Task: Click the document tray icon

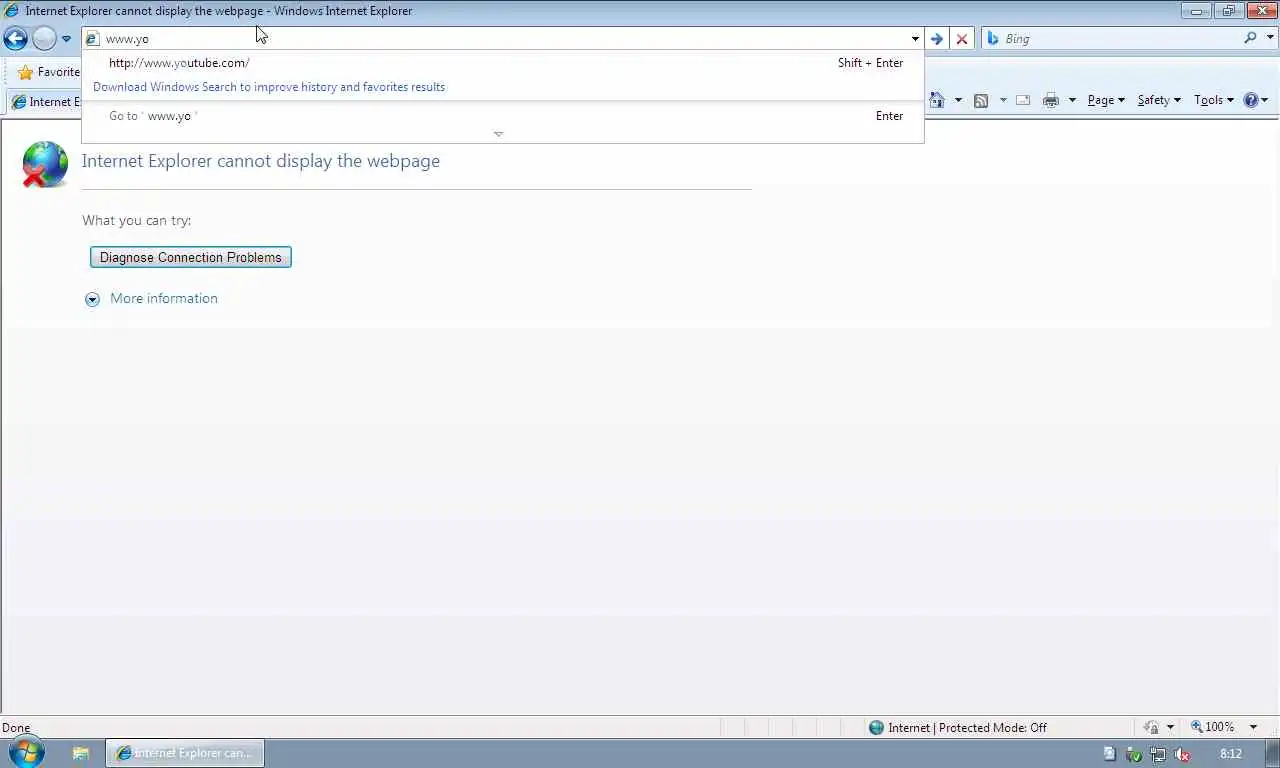Action: pyautogui.click(x=1109, y=754)
